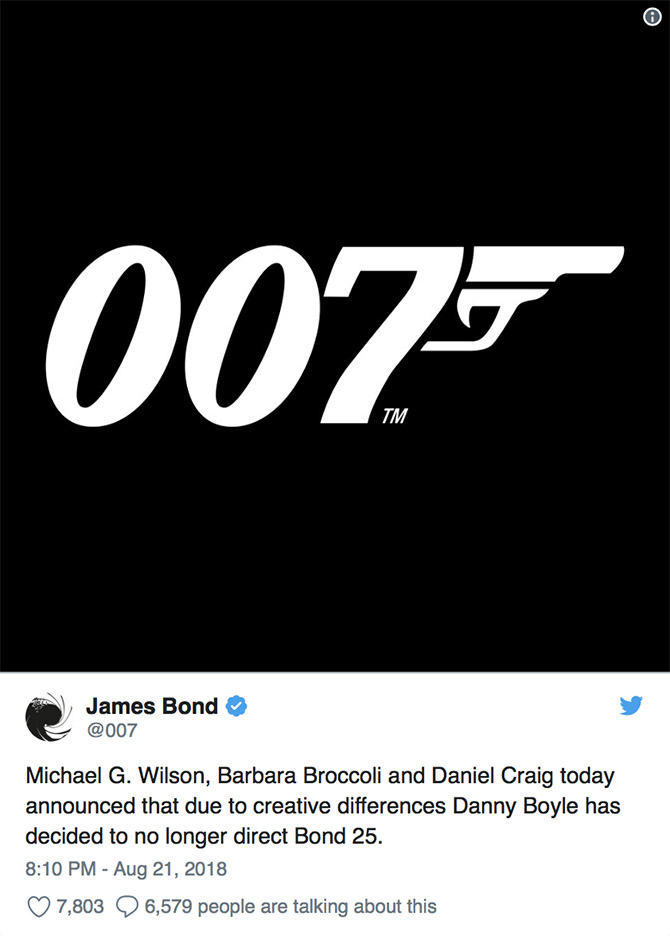Click the Aug 21, 2018 date
This screenshot has height=936, width=670.
click(170, 869)
